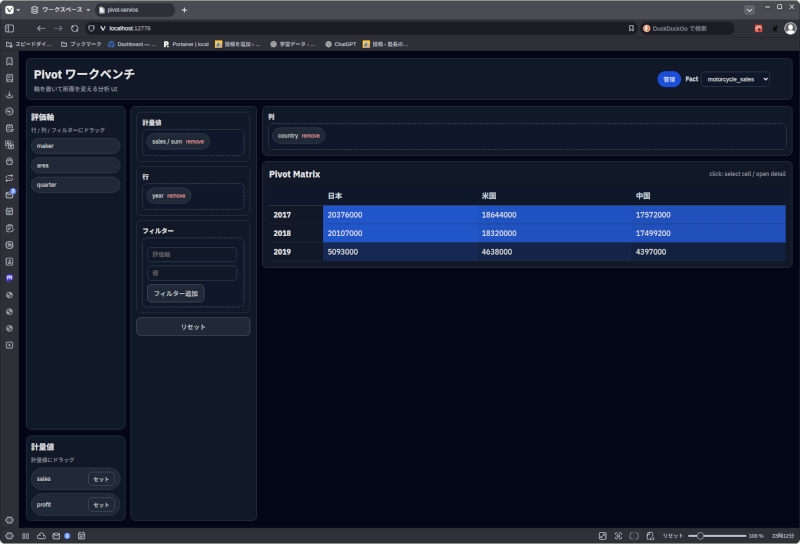Select the pivot-service browser tab
The image size is (800, 544).
click(x=134, y=9)
